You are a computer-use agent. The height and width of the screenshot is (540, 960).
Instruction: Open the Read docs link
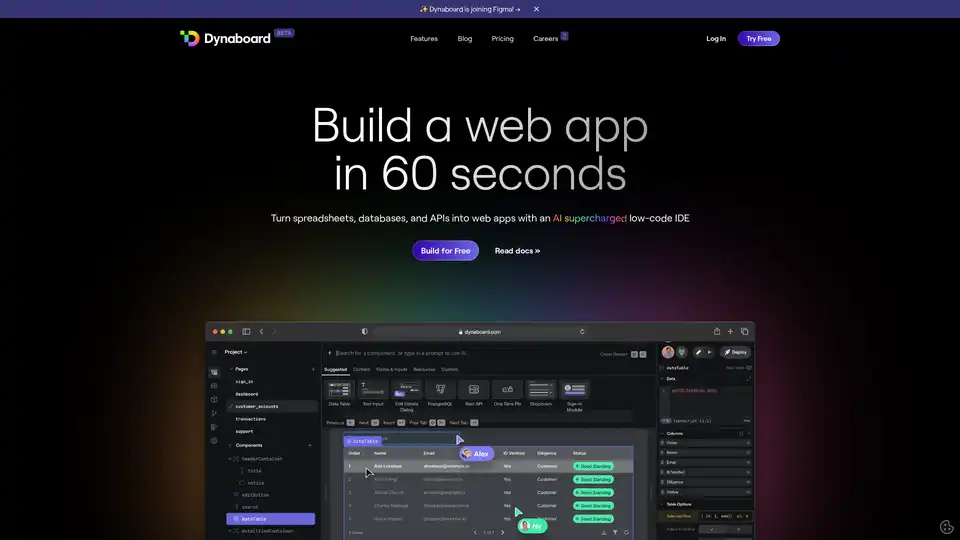coord(517,251)
